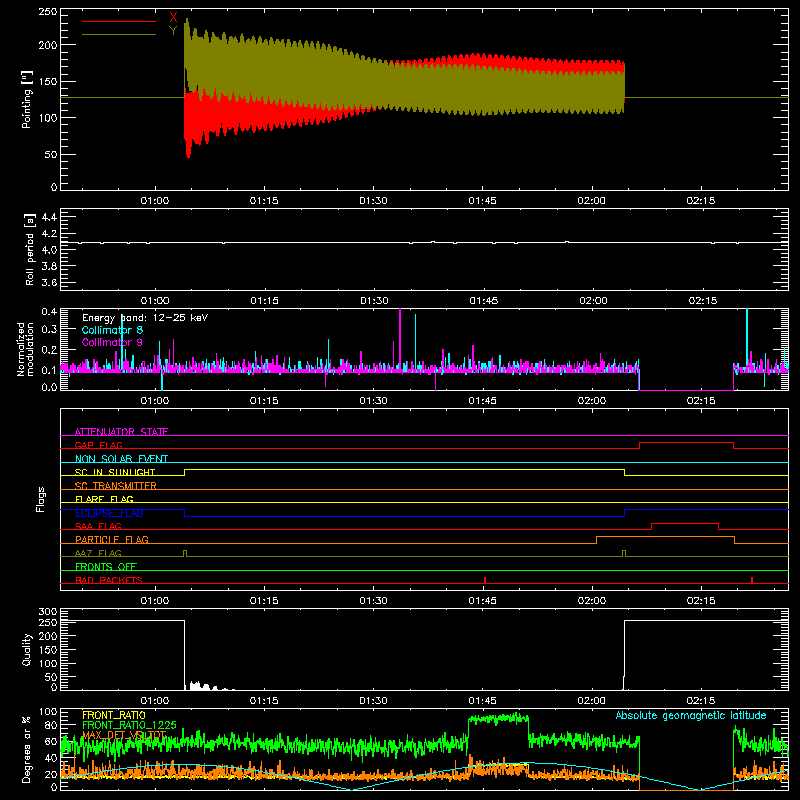
Task: Click the Roll period axis title
Action: click(30, 249)
